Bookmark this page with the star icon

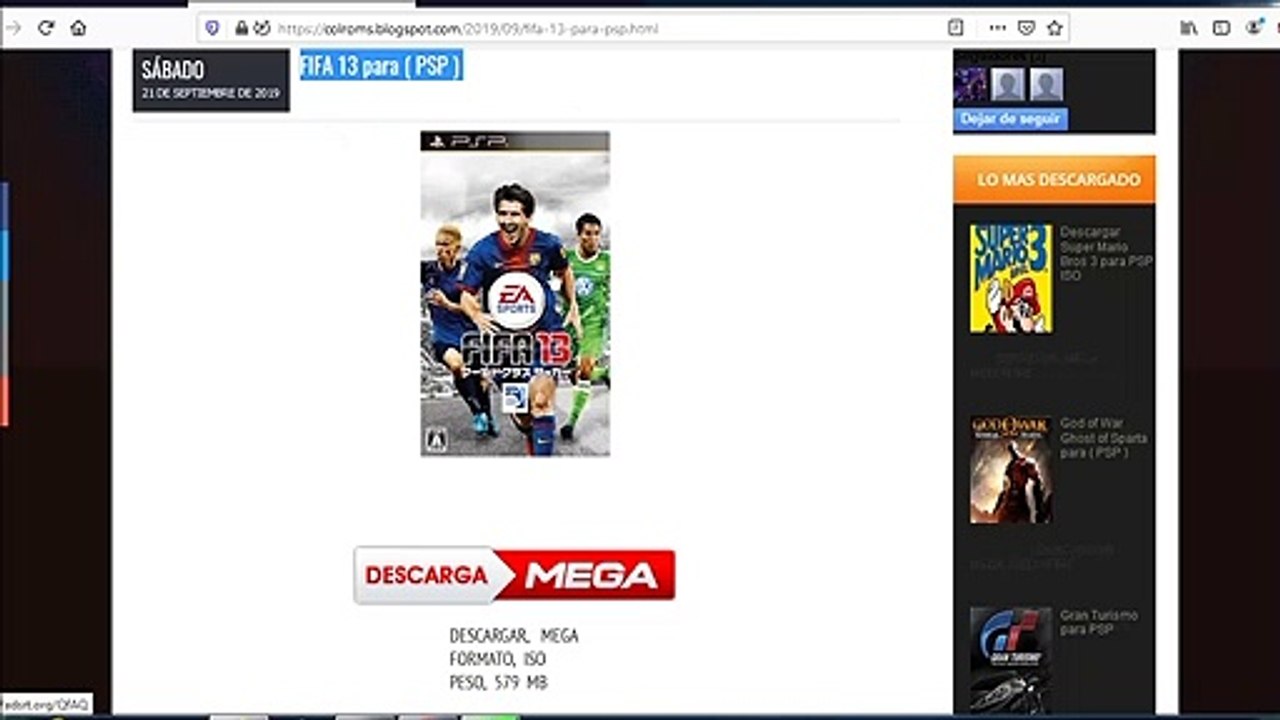[1054, 28]
